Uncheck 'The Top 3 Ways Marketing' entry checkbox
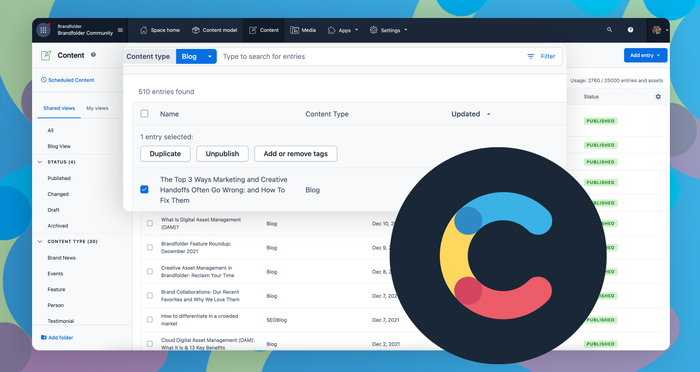 [144, 189]
